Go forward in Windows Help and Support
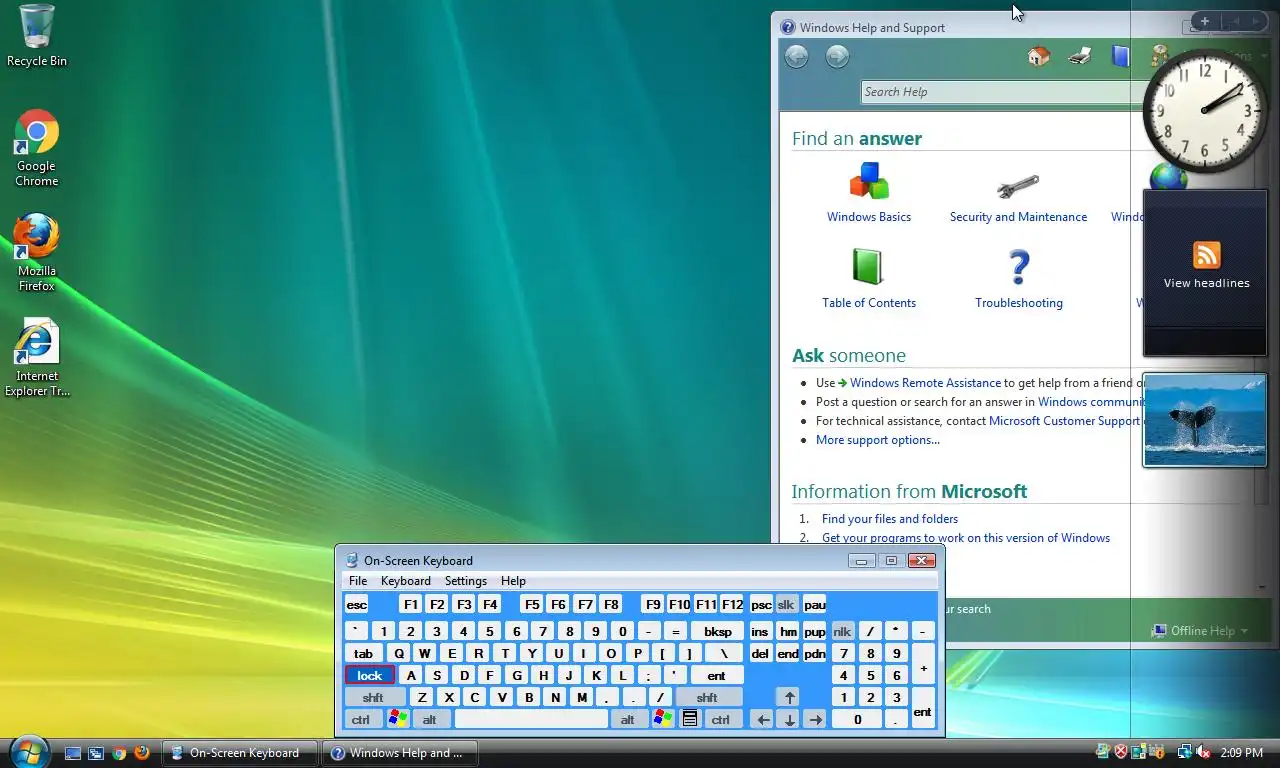This screenshot has height=768, width=1280. [x=837, y=57]
